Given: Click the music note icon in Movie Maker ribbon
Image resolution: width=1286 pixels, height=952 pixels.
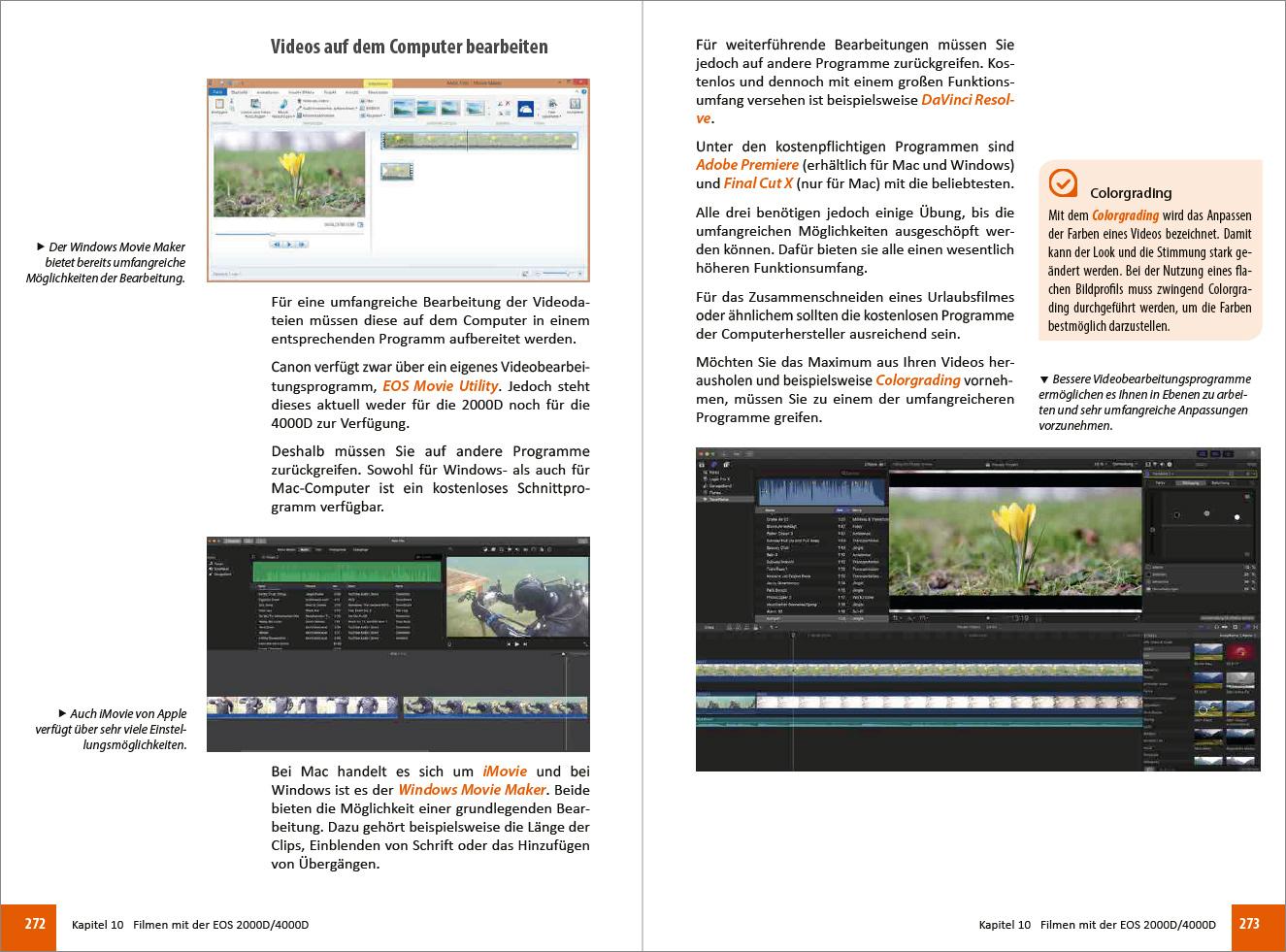Looking at the screenshot, I should click(x=282, y=105).
